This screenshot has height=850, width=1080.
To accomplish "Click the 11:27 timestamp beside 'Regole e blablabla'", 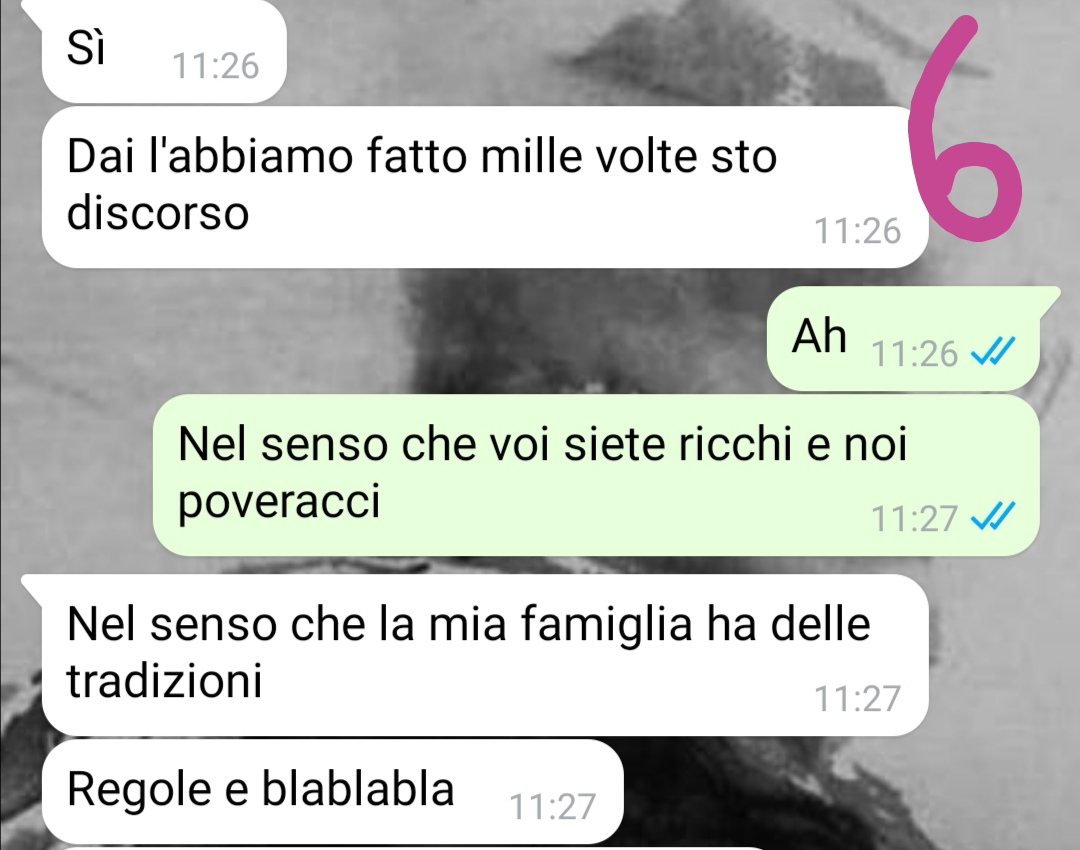I will tap(552, 807).
